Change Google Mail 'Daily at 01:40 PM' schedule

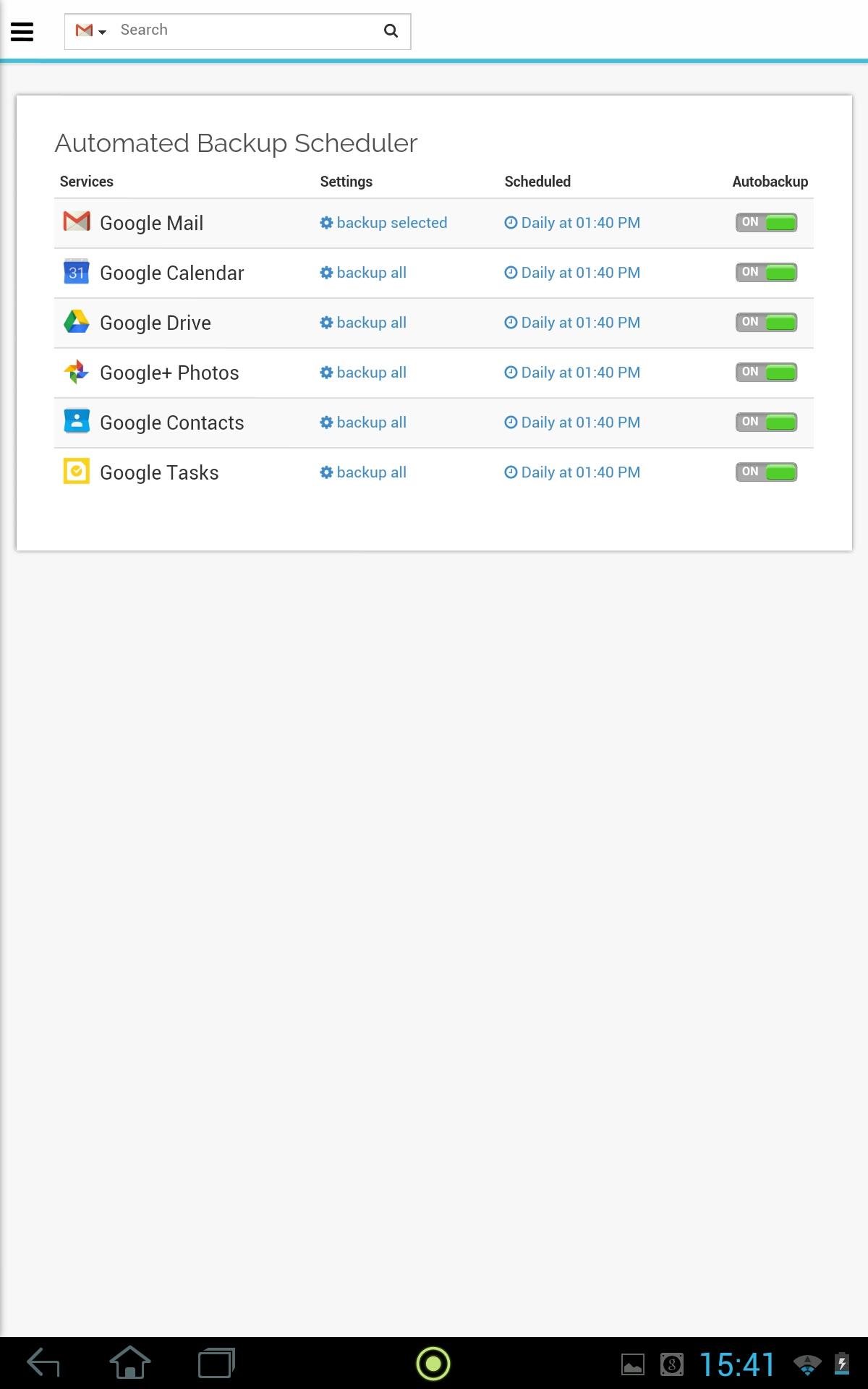pos(572,223)
